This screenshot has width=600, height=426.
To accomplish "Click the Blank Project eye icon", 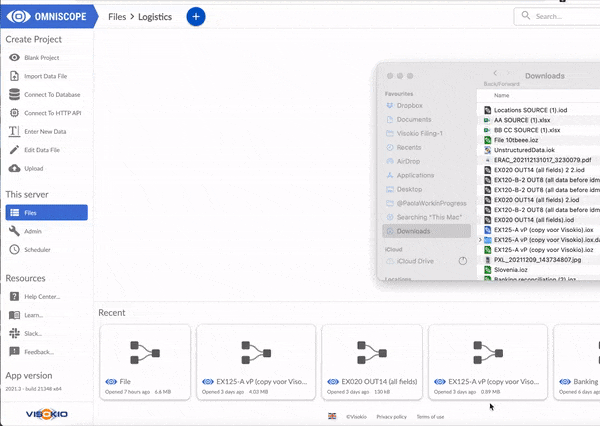I will coord(15,57).
